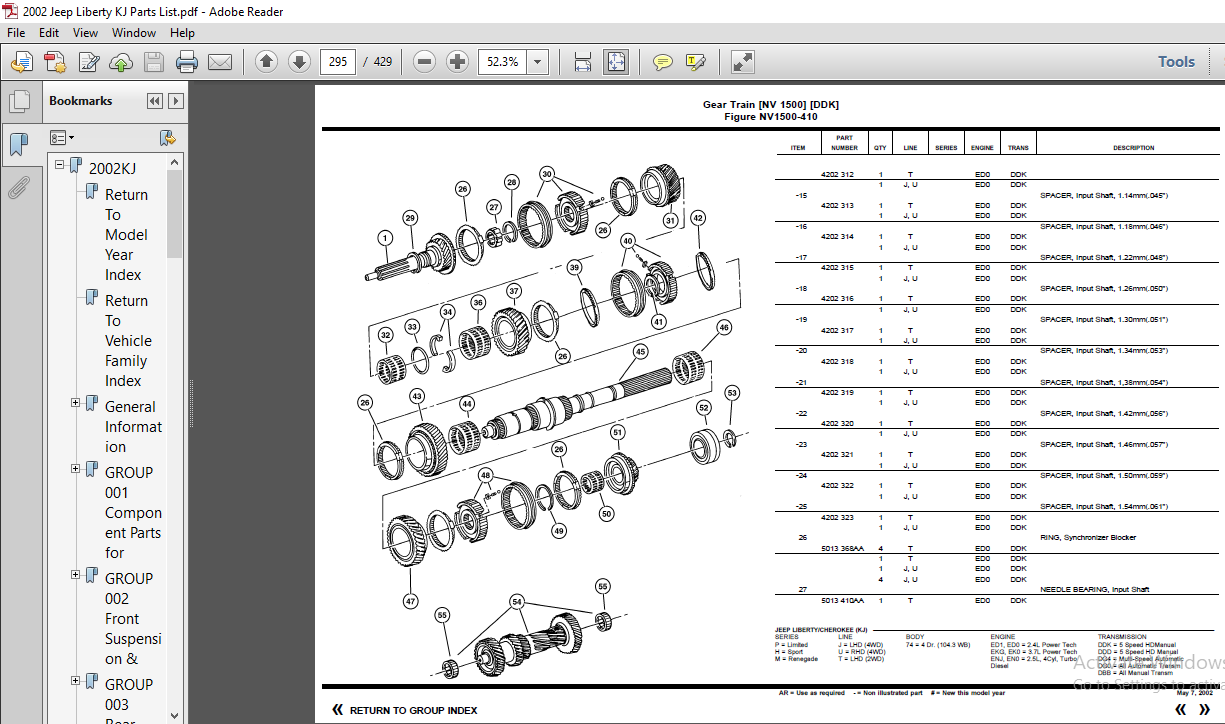Click the bookmarks panel scrollbar thumb
Screen dimensions: 1225x724
pyautogui.click(x=175, y=214)
